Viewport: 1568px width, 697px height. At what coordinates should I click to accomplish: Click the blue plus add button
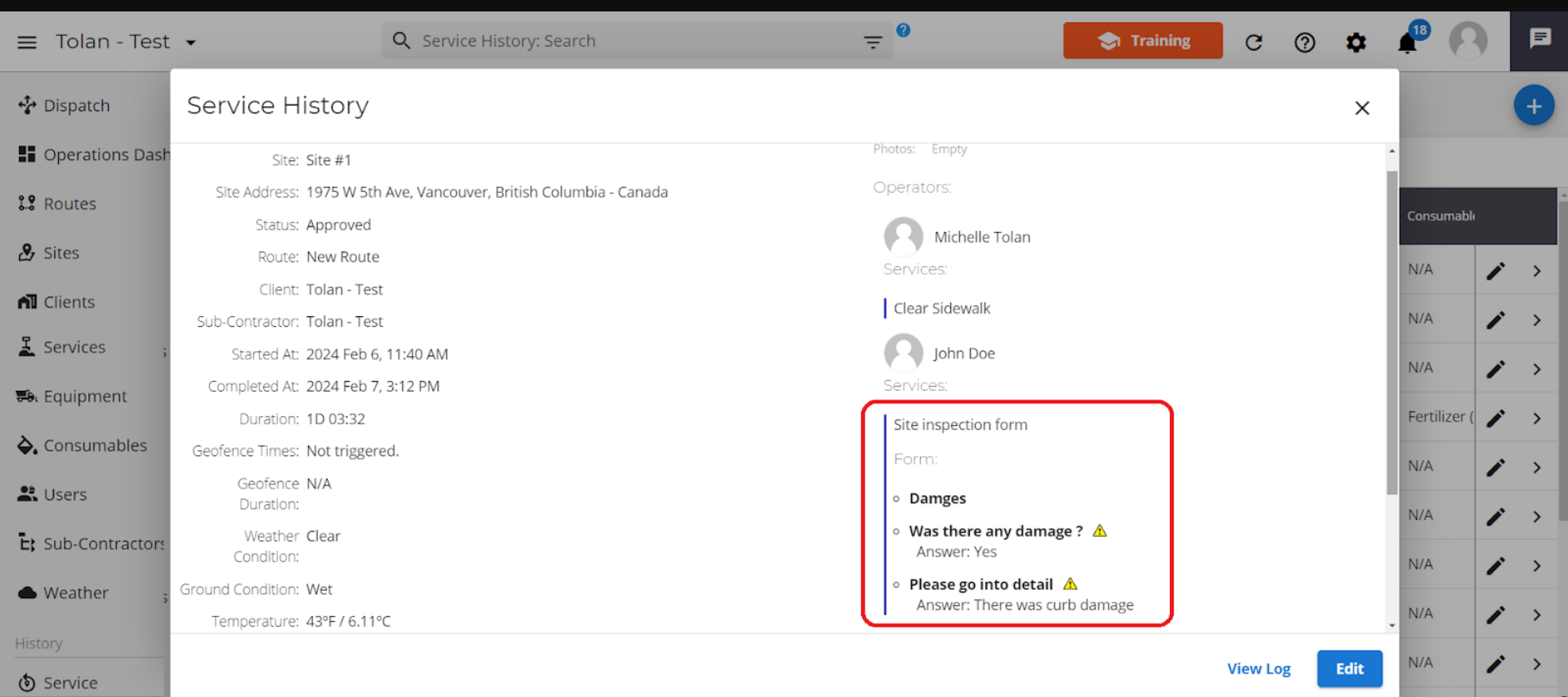1533,106
